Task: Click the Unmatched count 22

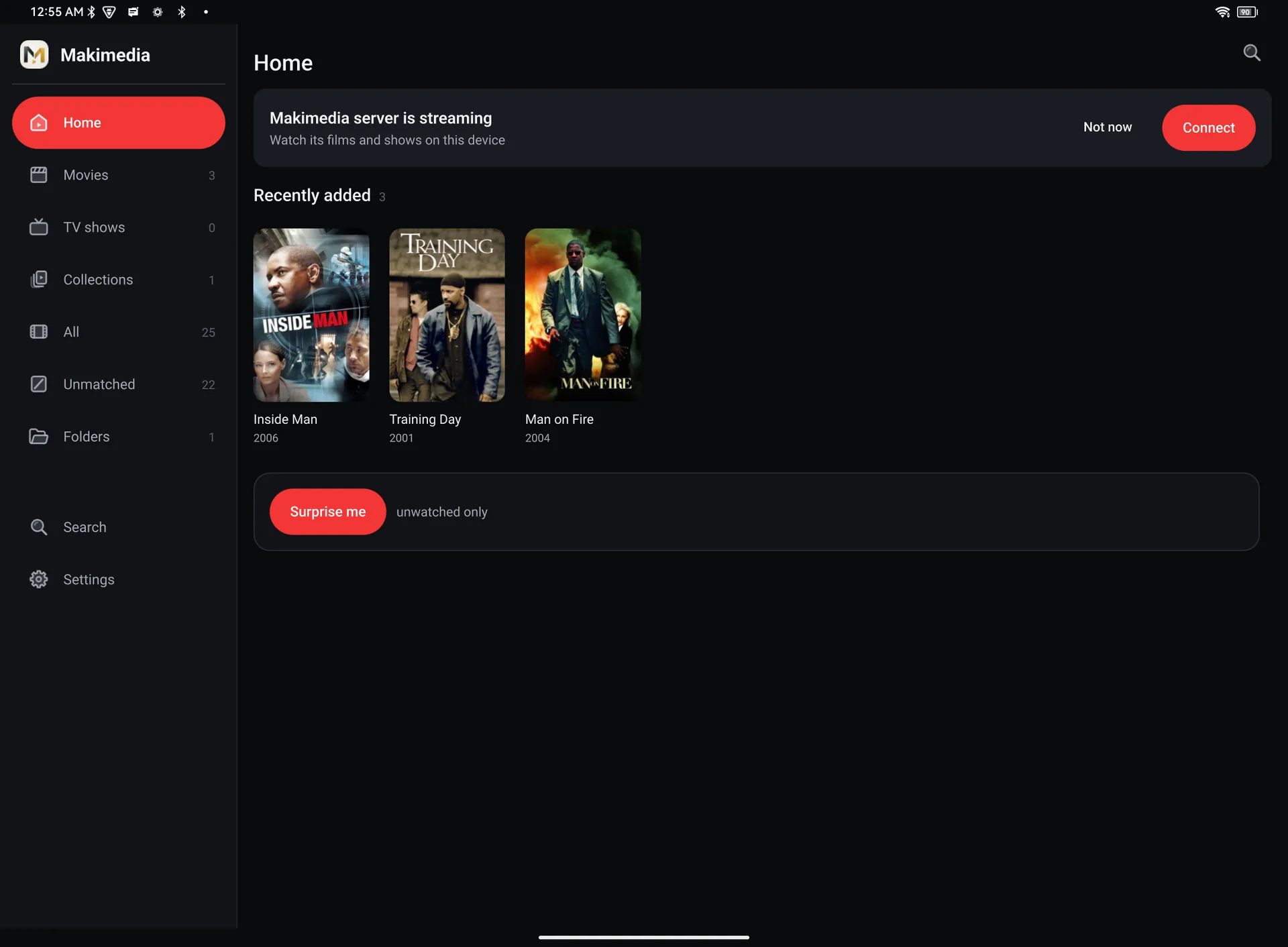Action: [x=208, y=384]
